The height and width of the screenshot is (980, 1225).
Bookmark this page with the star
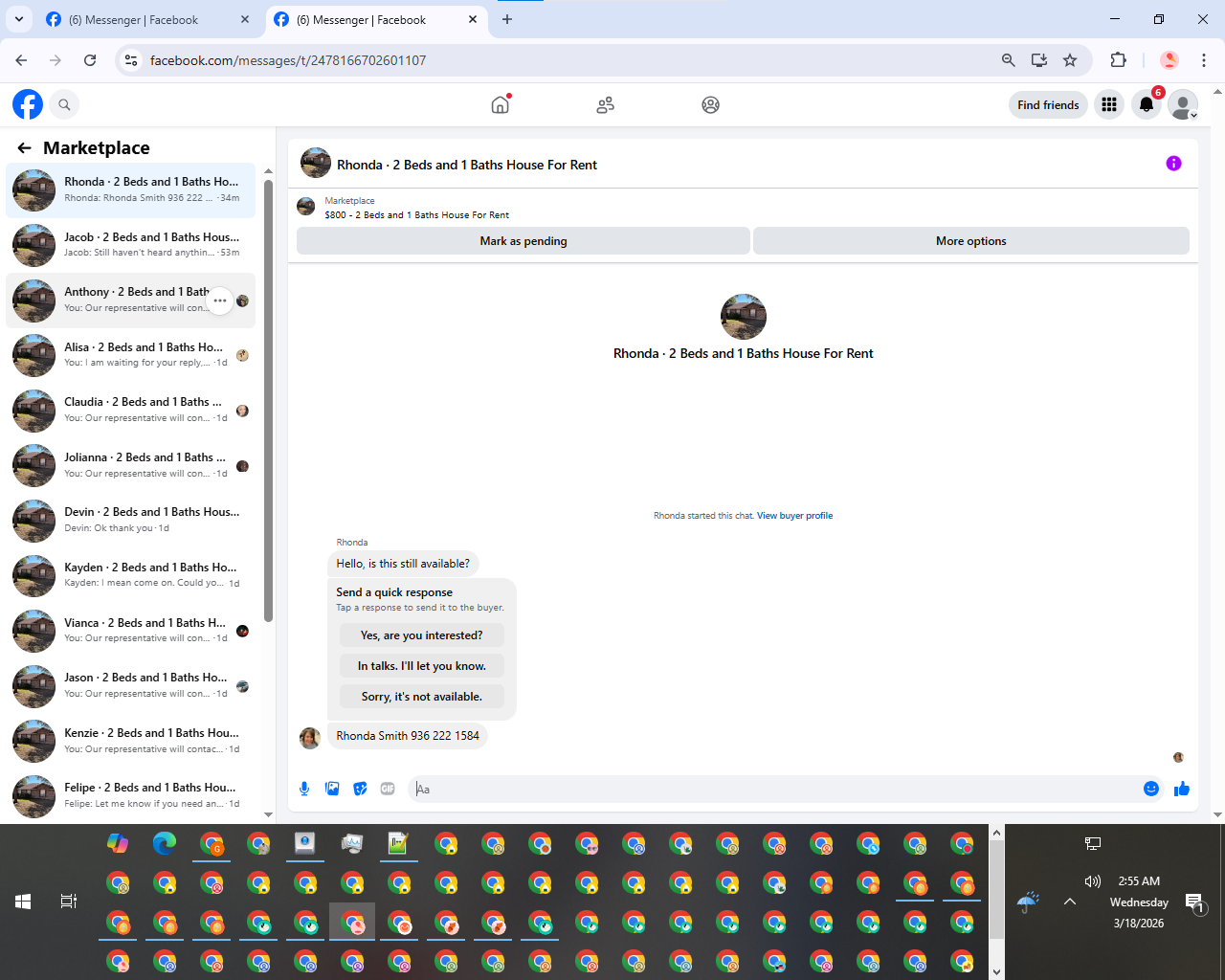point(1070,60)
